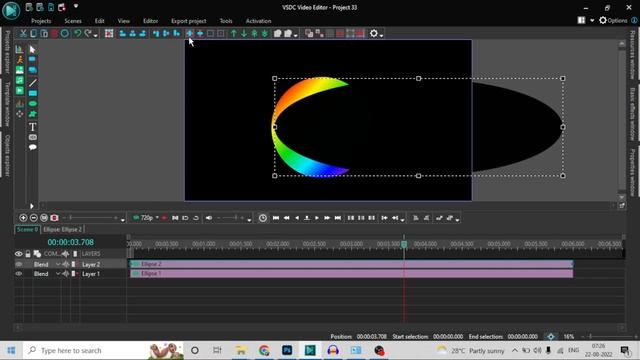
Task: Click the green move up arrow icon
Action: click(x=233, y=33)
